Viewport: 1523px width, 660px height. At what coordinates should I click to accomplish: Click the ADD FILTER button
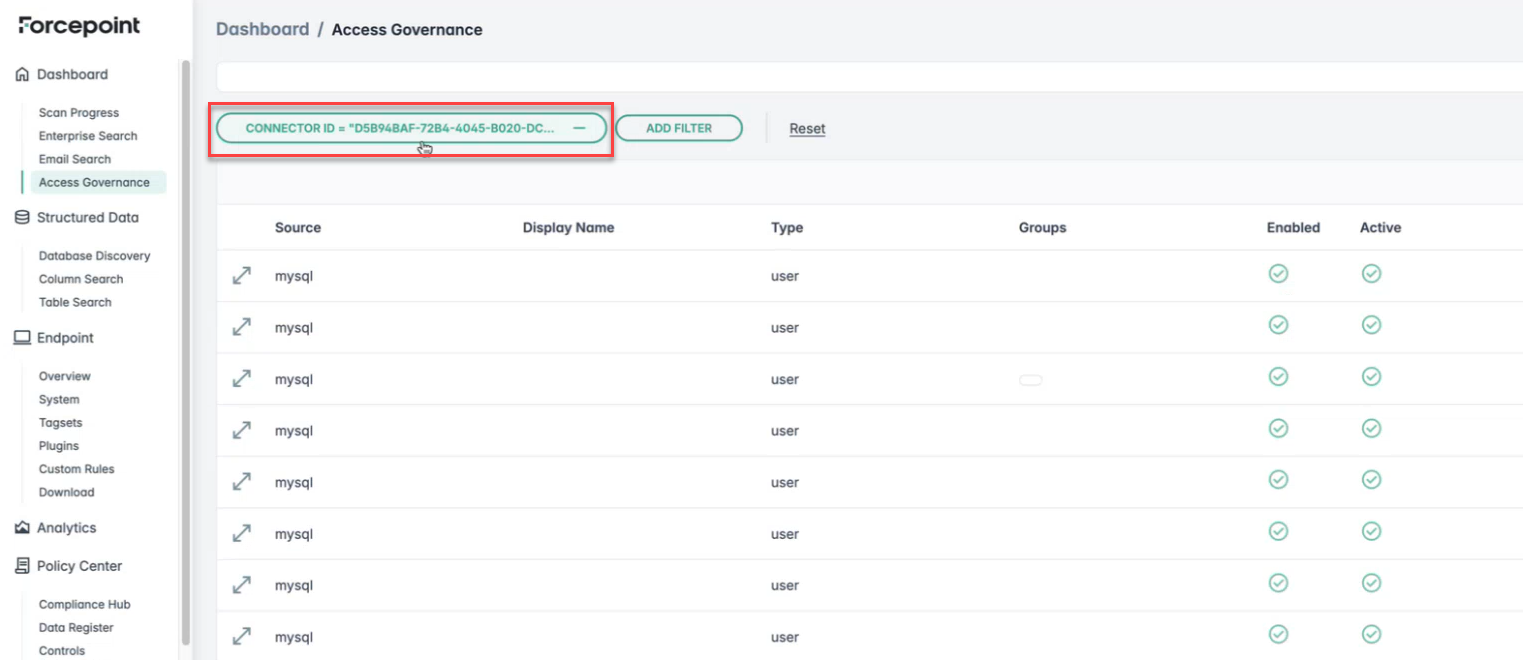click(679, 128)
